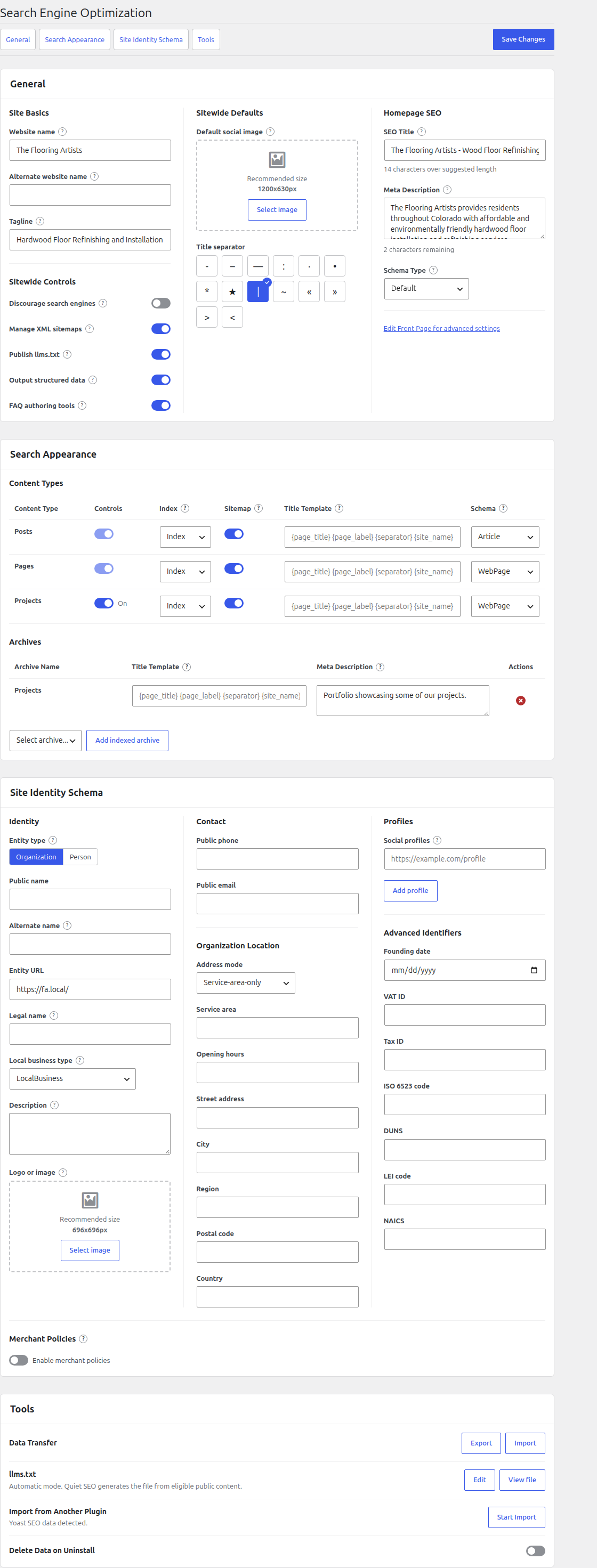Viewport: 597px width, 1568px height.
Task: Toggle Delete Data on Uninstall
Action: coord(536,1550)
